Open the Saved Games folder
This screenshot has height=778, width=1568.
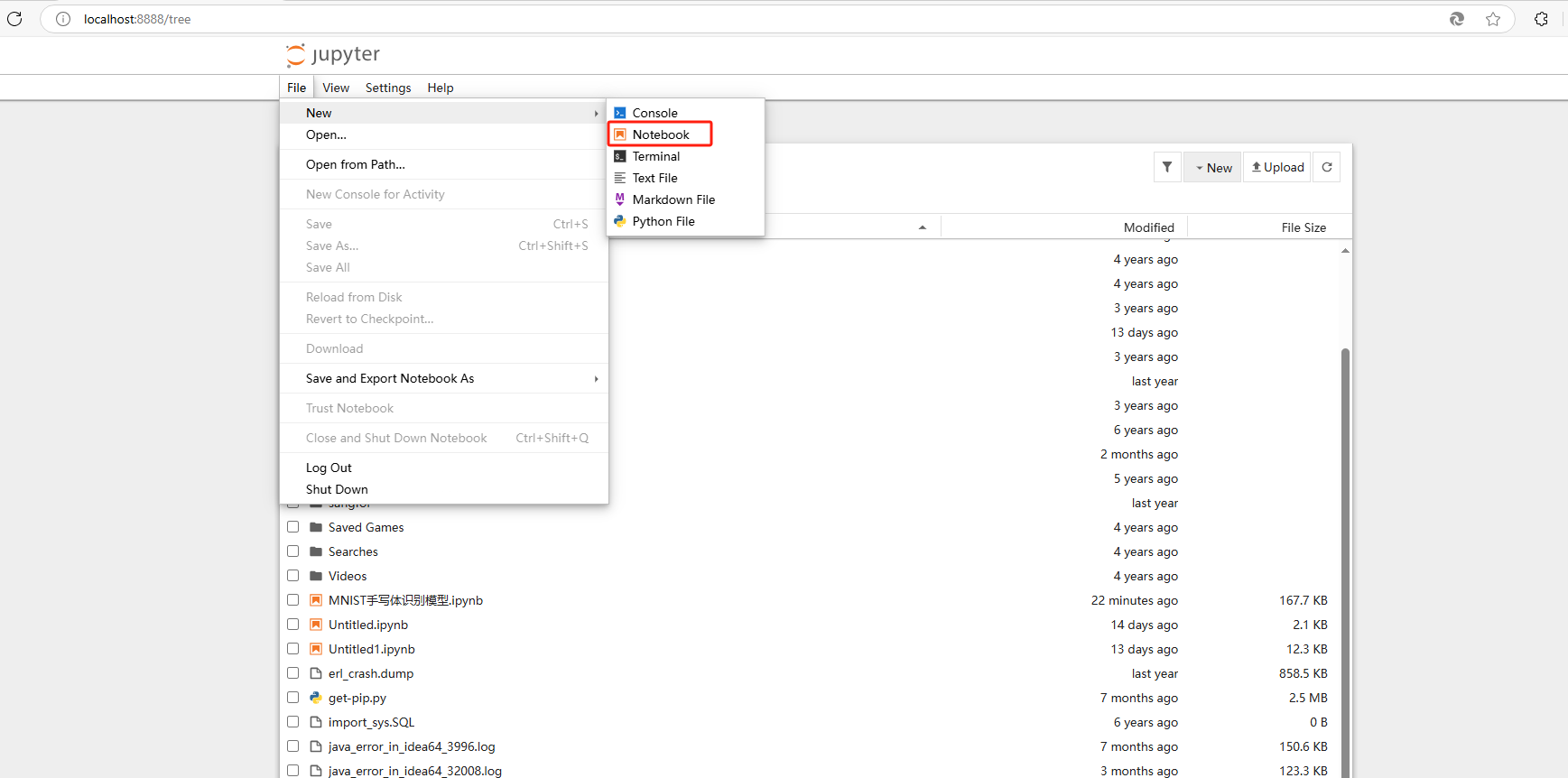pos(366,527)
